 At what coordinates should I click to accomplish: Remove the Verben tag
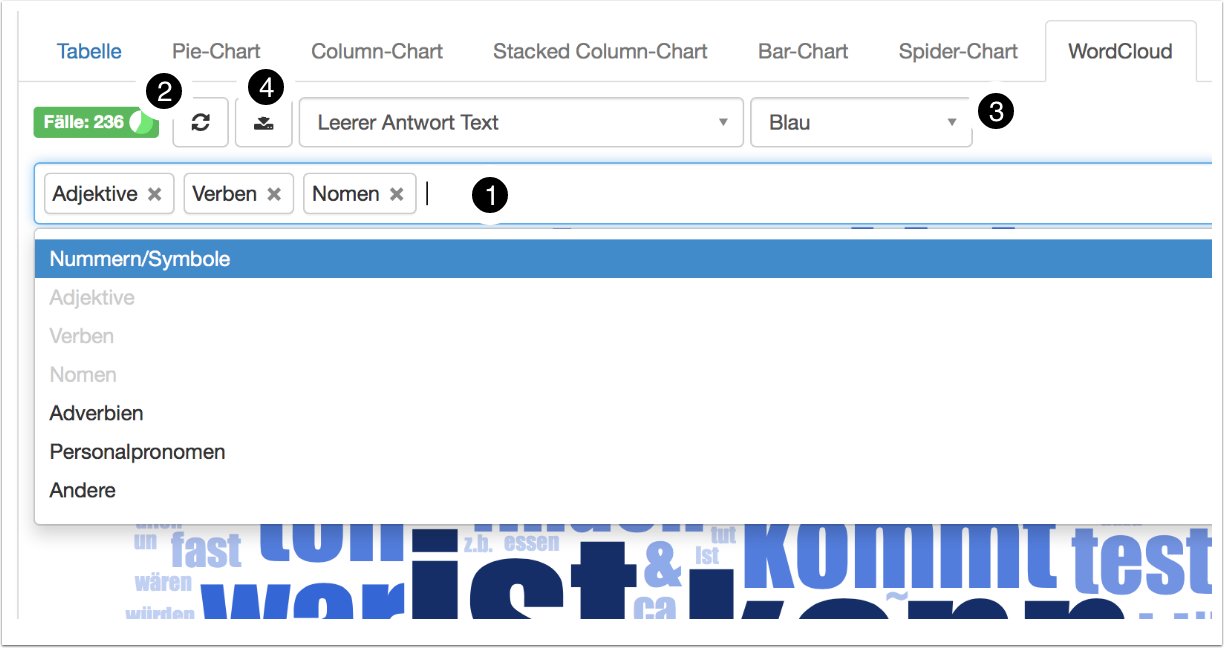pyautogui.click(x=273, y=194)
